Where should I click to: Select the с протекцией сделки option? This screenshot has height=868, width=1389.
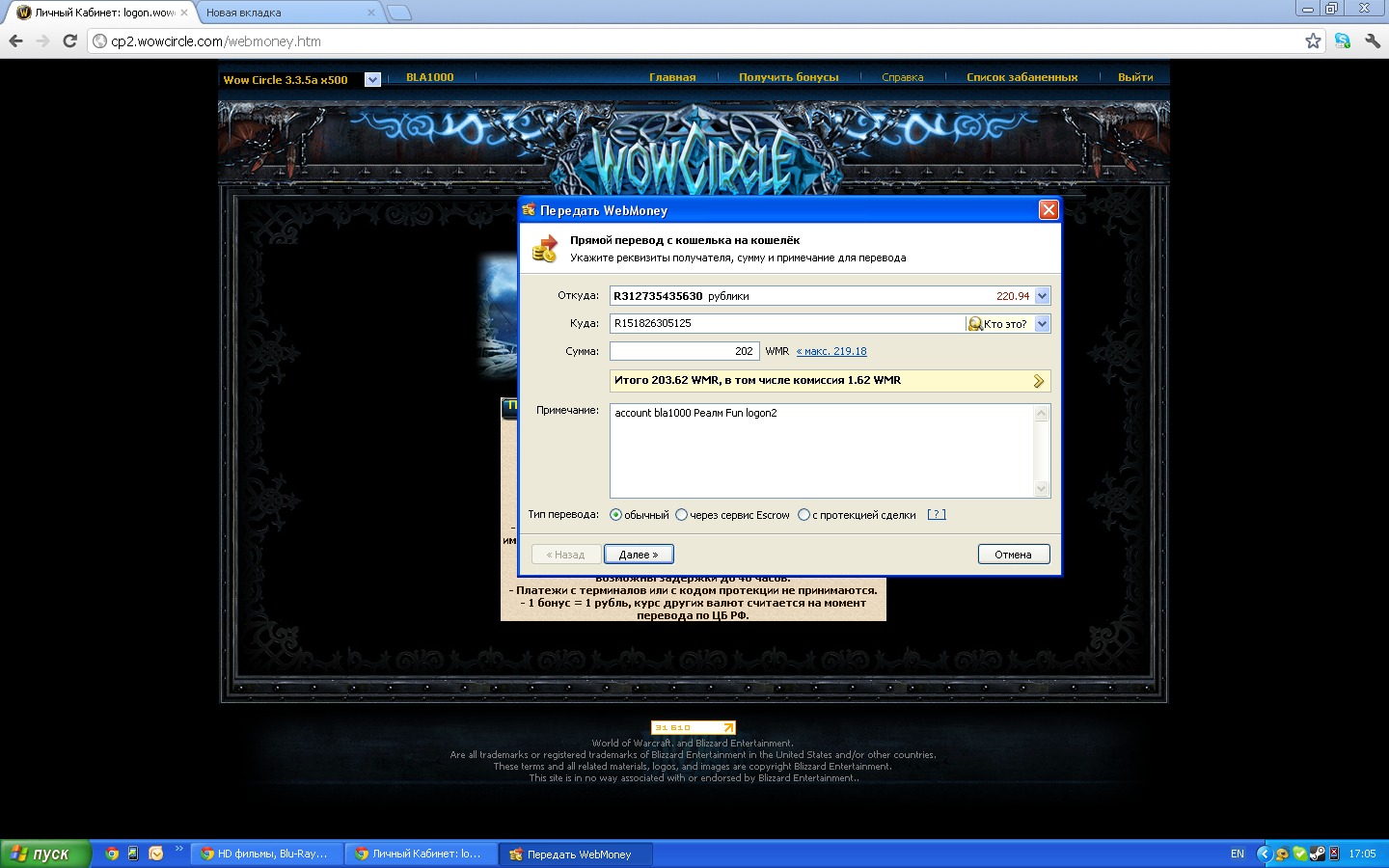tap(803, 515)
